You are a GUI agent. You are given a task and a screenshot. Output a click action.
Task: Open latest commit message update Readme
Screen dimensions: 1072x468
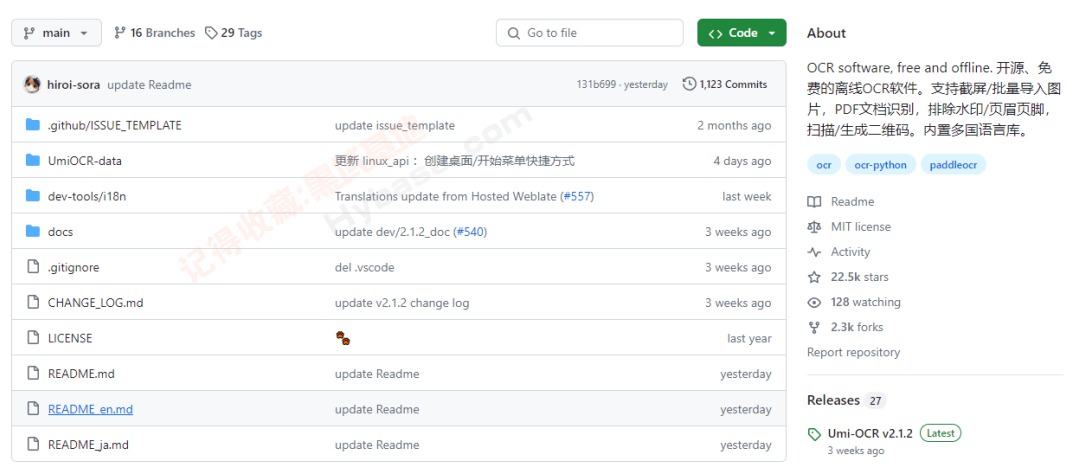click(149, 85)
